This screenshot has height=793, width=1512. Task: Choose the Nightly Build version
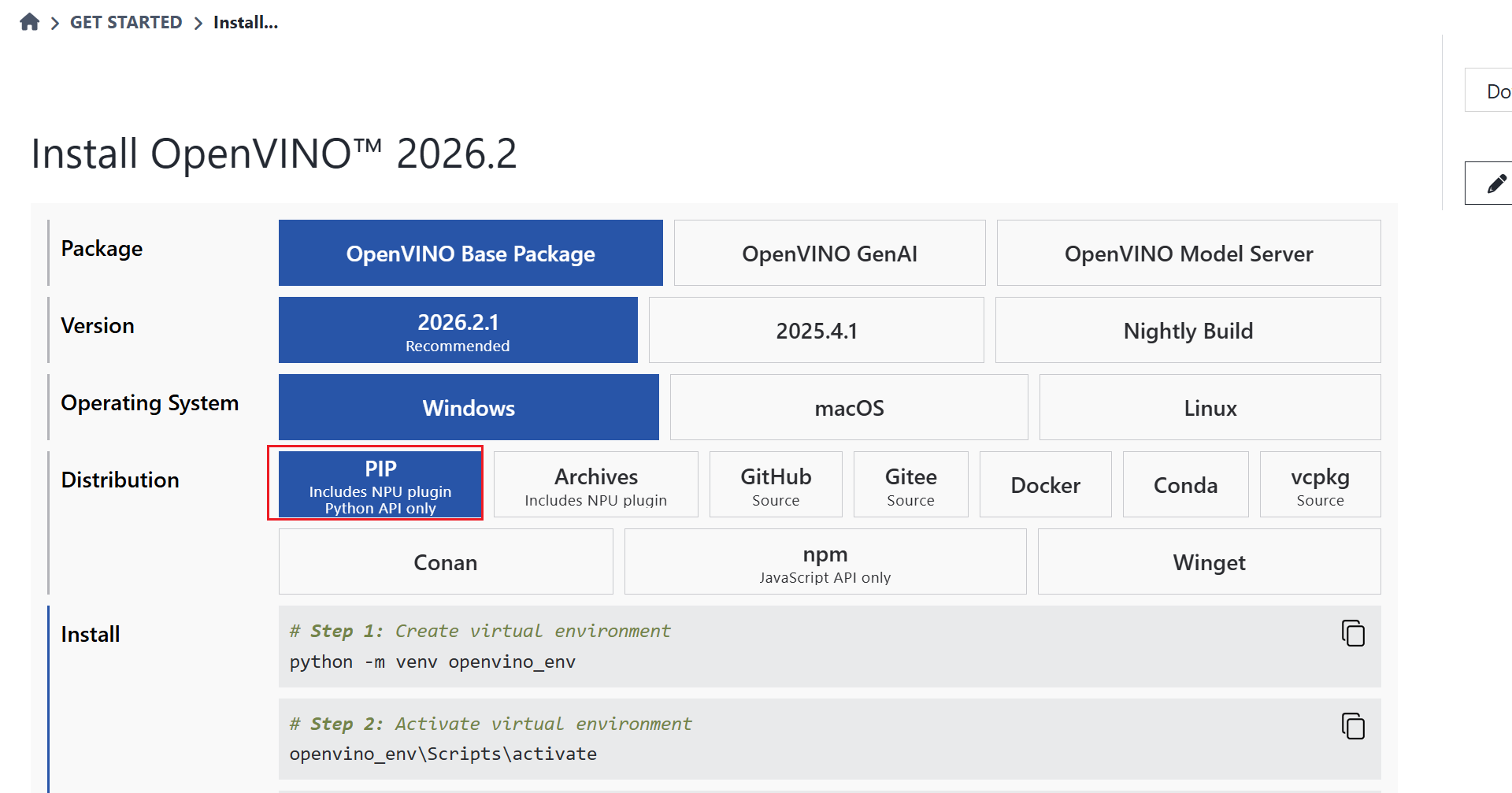(x=1188, y=330)
